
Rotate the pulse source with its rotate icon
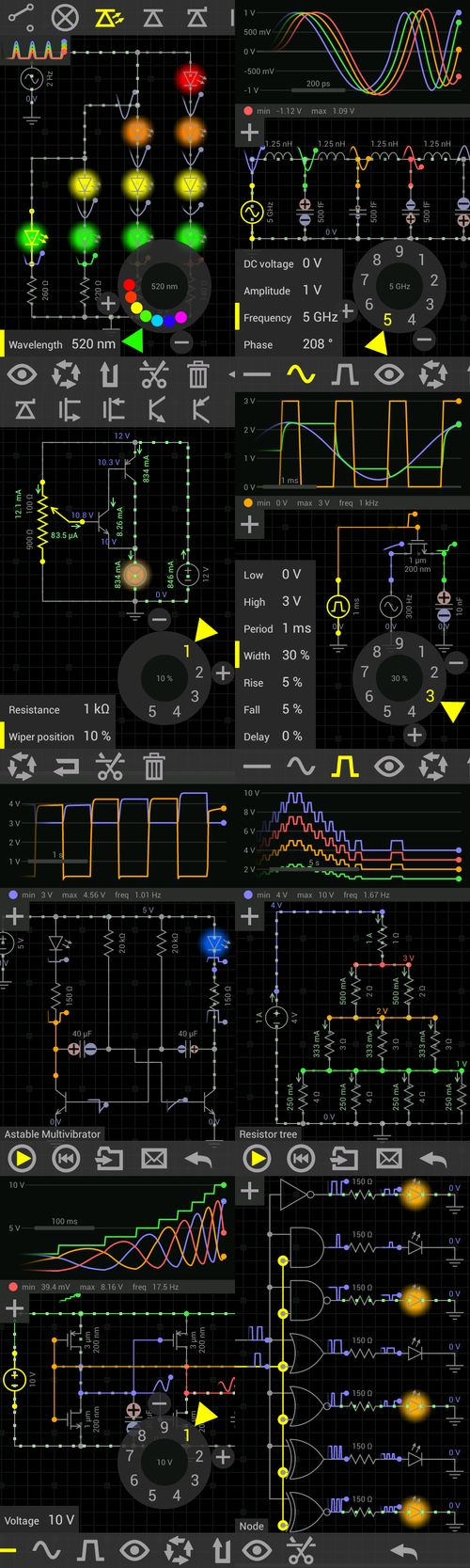point(433,768)
